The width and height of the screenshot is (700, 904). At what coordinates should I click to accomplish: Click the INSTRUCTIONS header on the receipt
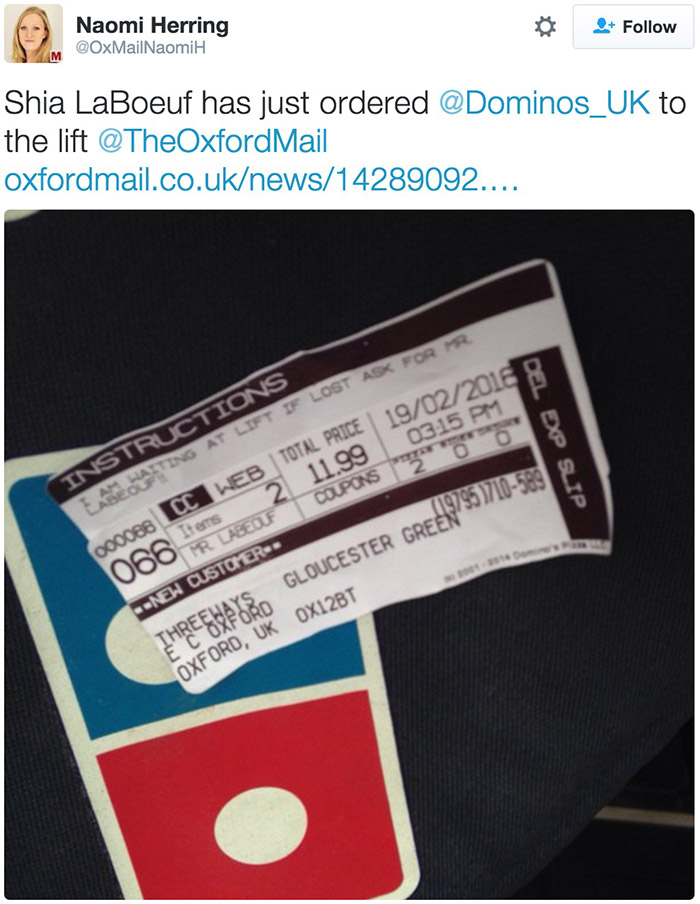click(173, 430)
